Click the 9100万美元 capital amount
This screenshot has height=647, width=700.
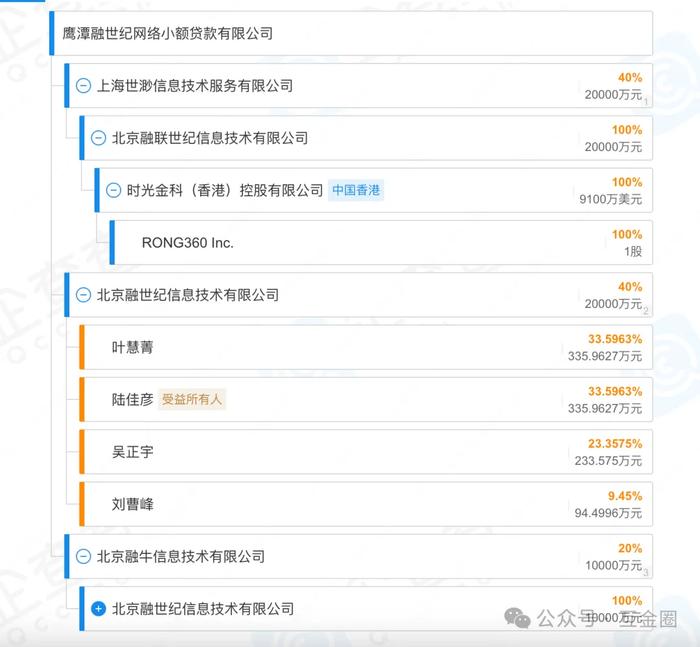(610, 199)
